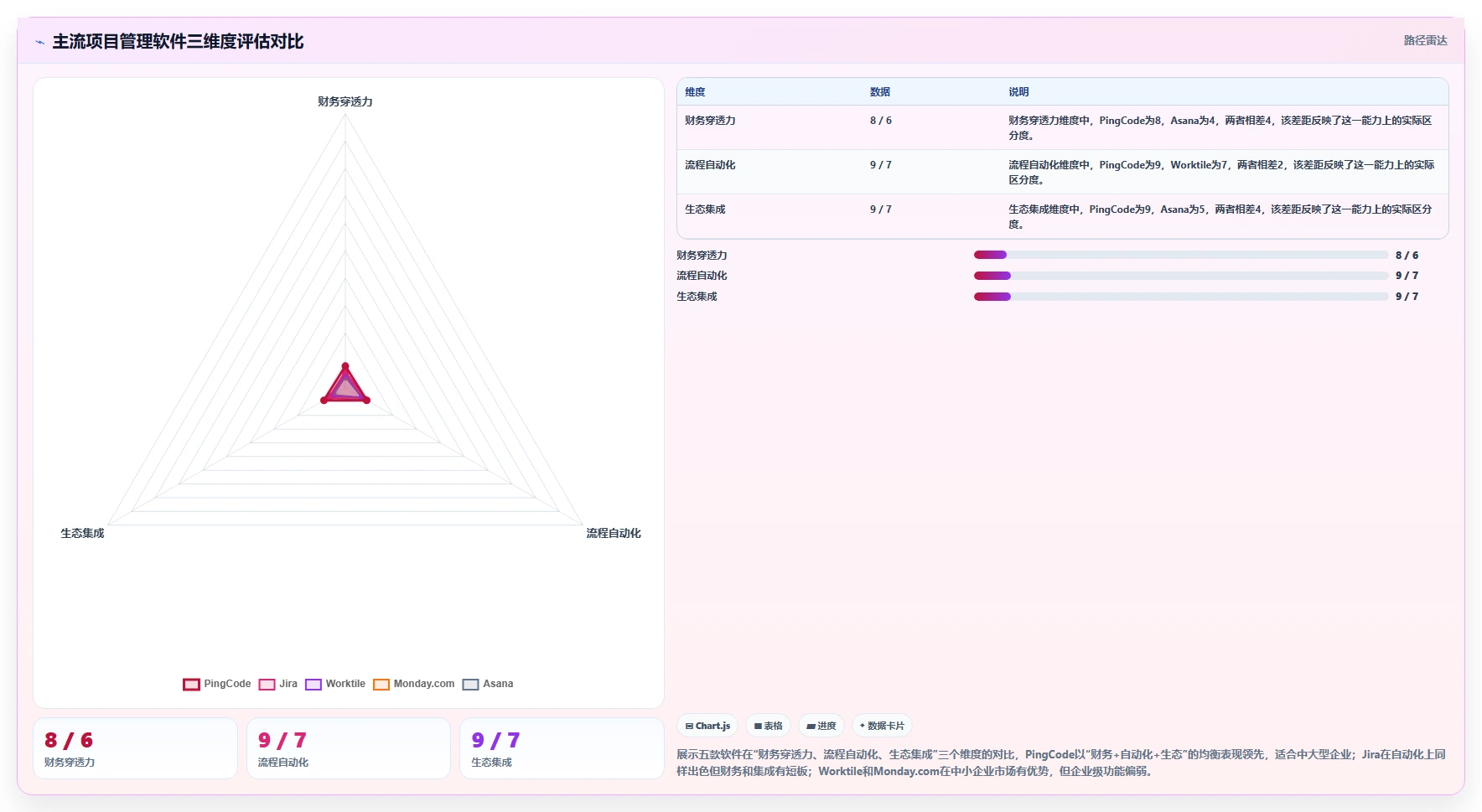Image resolution: width=1482 pixels, height=812 pixels.
Task: Open the 8 / 6 财务穿透力 stat card
Action: pyautogui.click(x=135, y=748)
